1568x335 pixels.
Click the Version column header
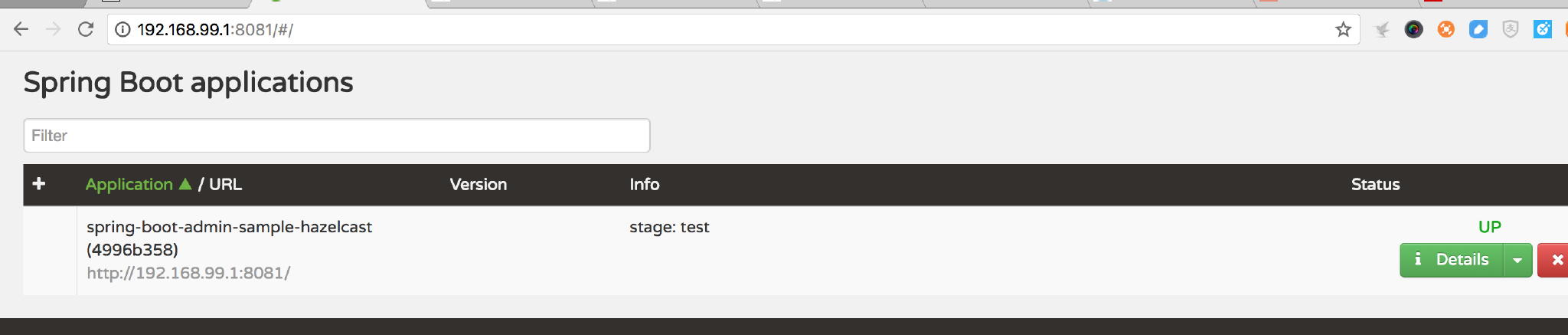click(478, 185)
